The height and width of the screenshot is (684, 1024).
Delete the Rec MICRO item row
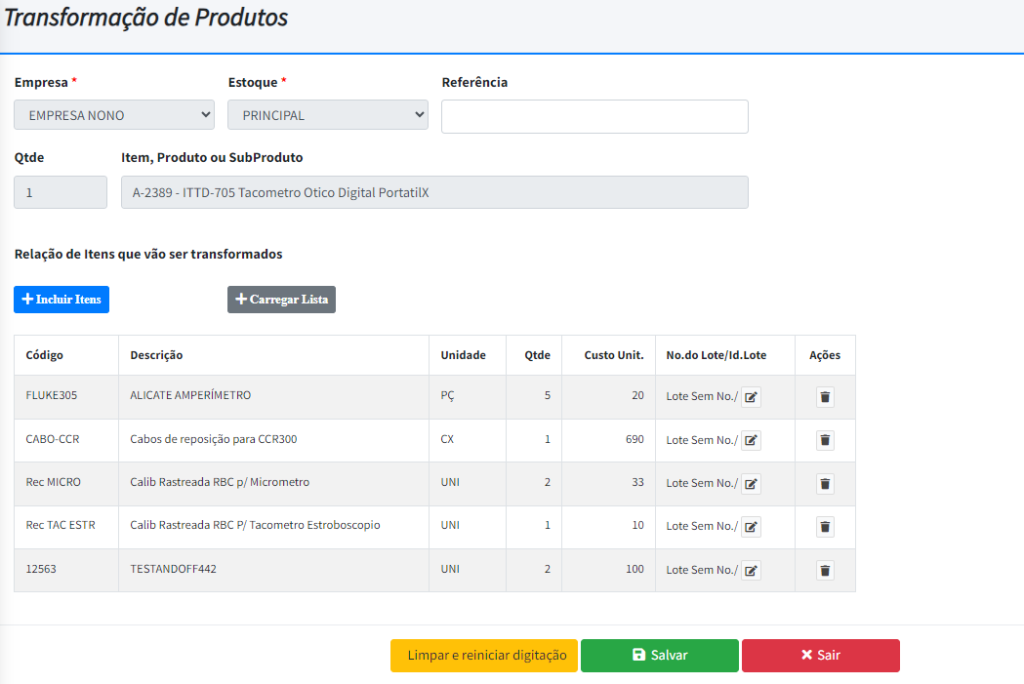pyautogui.click(x=825, y=483)
